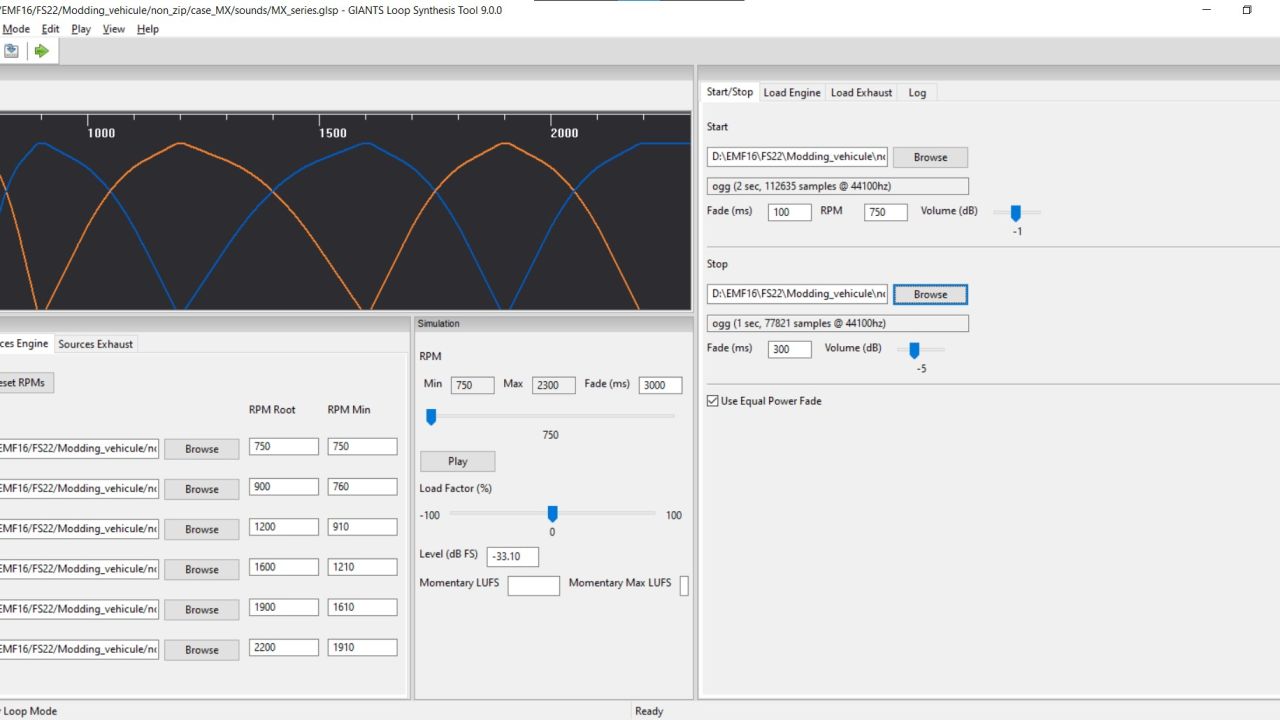
Task: Click the Start RPM field showing 750
Action: tap(886, 212)
